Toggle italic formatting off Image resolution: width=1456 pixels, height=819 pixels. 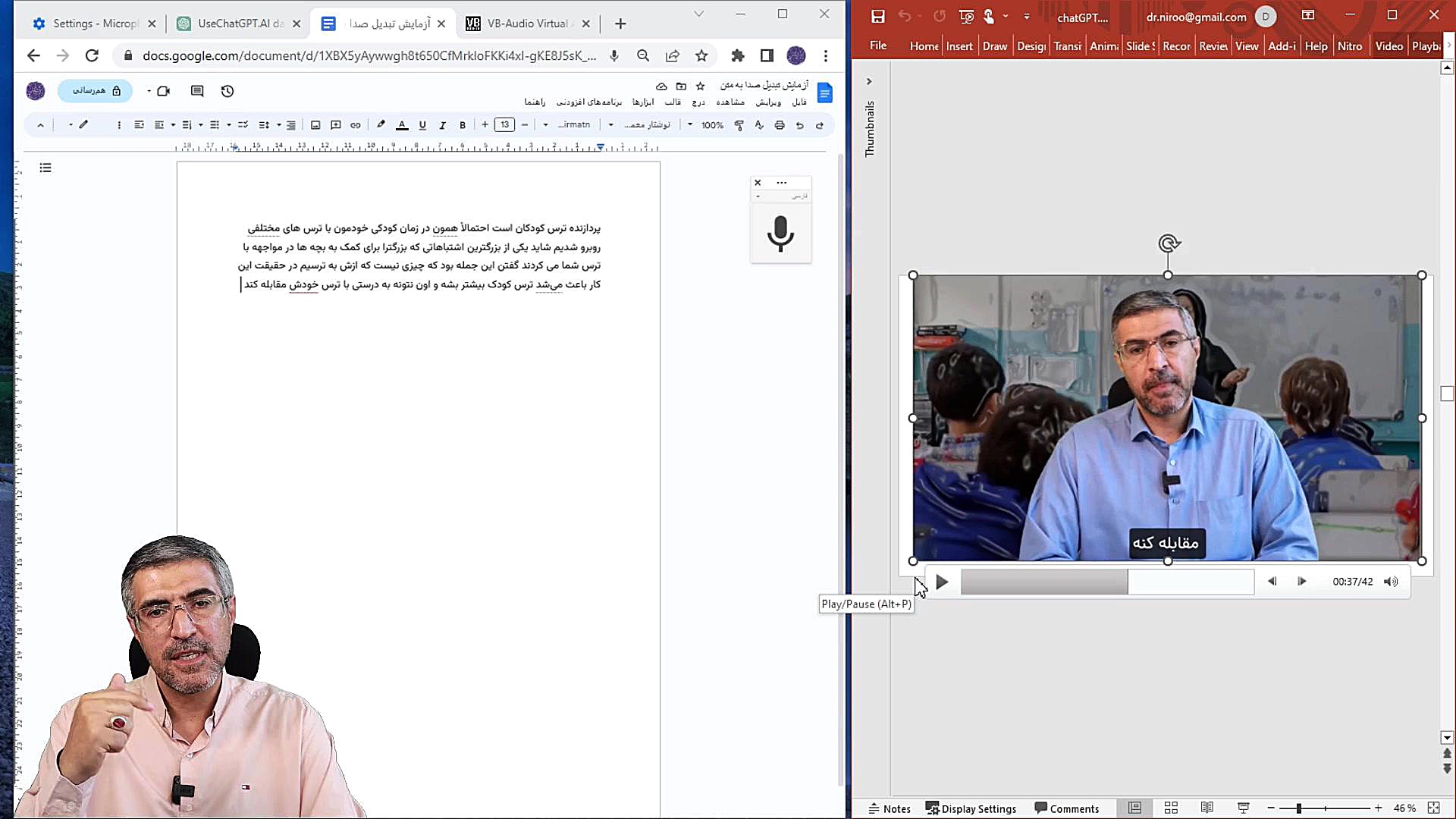coord(442,125)
